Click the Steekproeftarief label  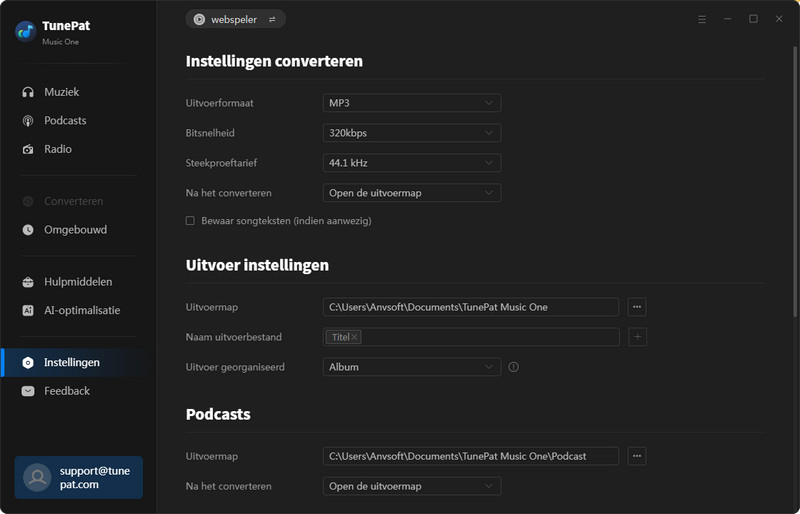[x=221, y=163]
